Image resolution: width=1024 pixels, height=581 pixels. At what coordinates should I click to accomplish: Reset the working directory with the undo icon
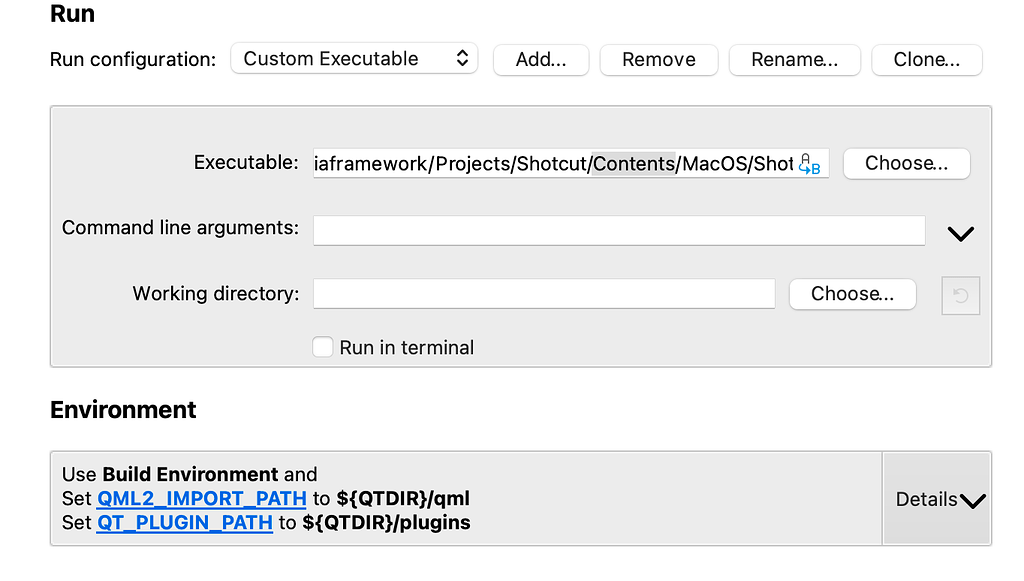pos(960,296)
